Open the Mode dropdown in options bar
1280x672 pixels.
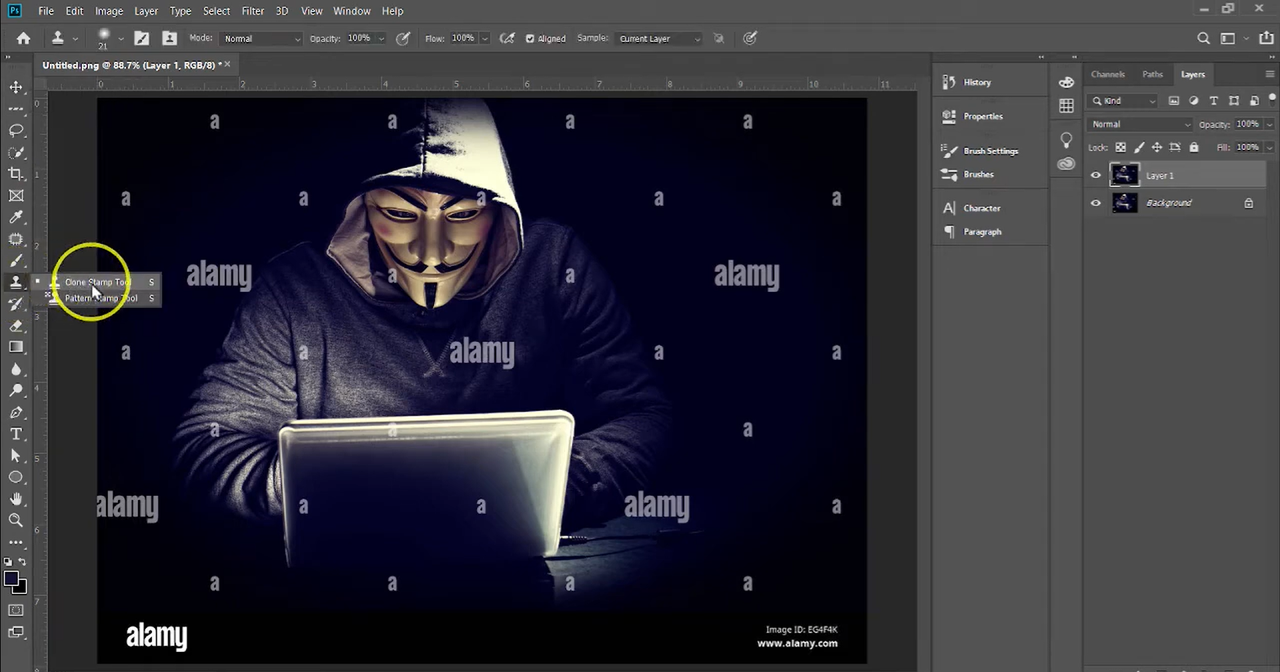pos(261,38)
